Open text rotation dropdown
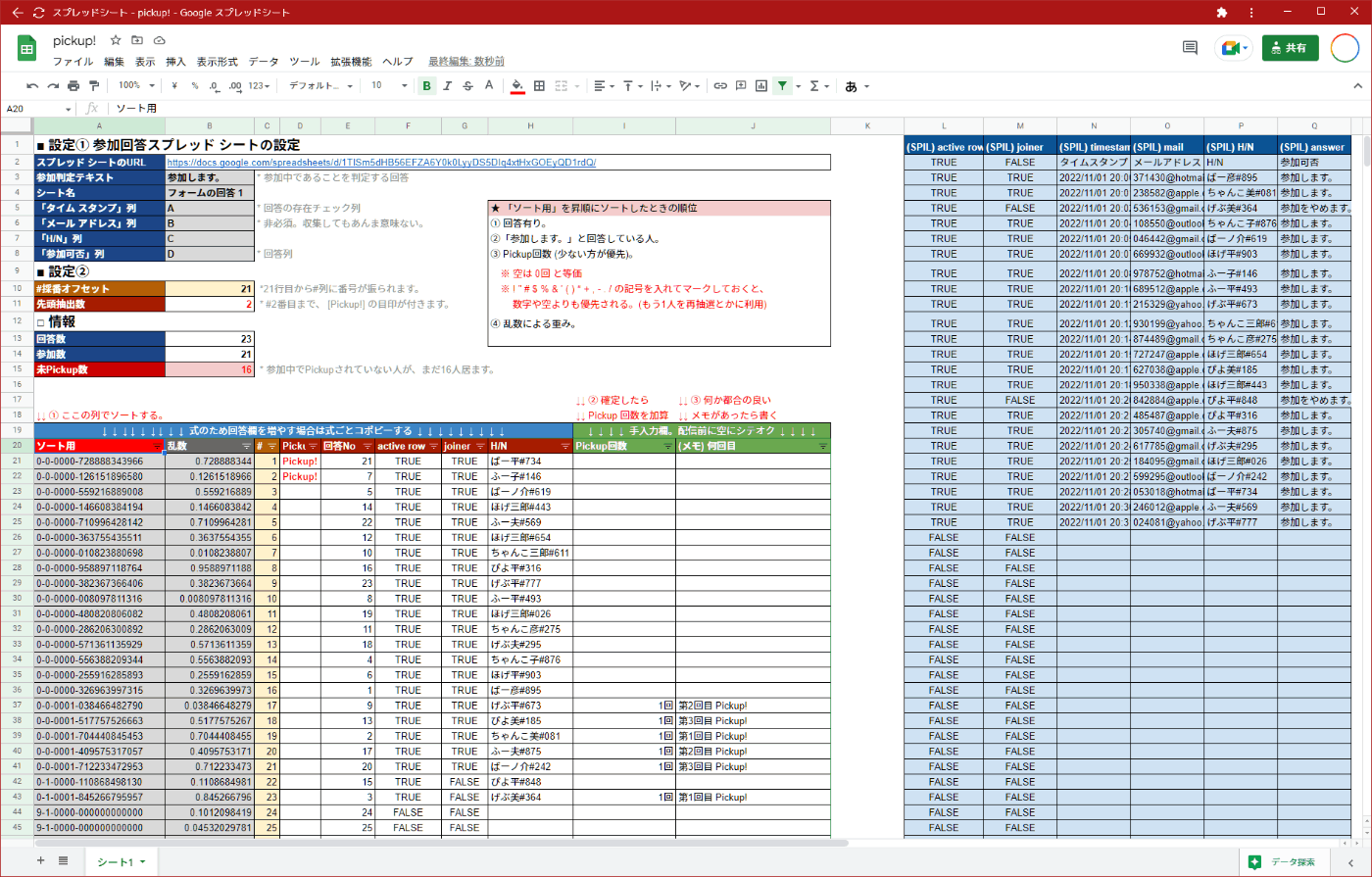1372x877 pixels. click(689, 86)
